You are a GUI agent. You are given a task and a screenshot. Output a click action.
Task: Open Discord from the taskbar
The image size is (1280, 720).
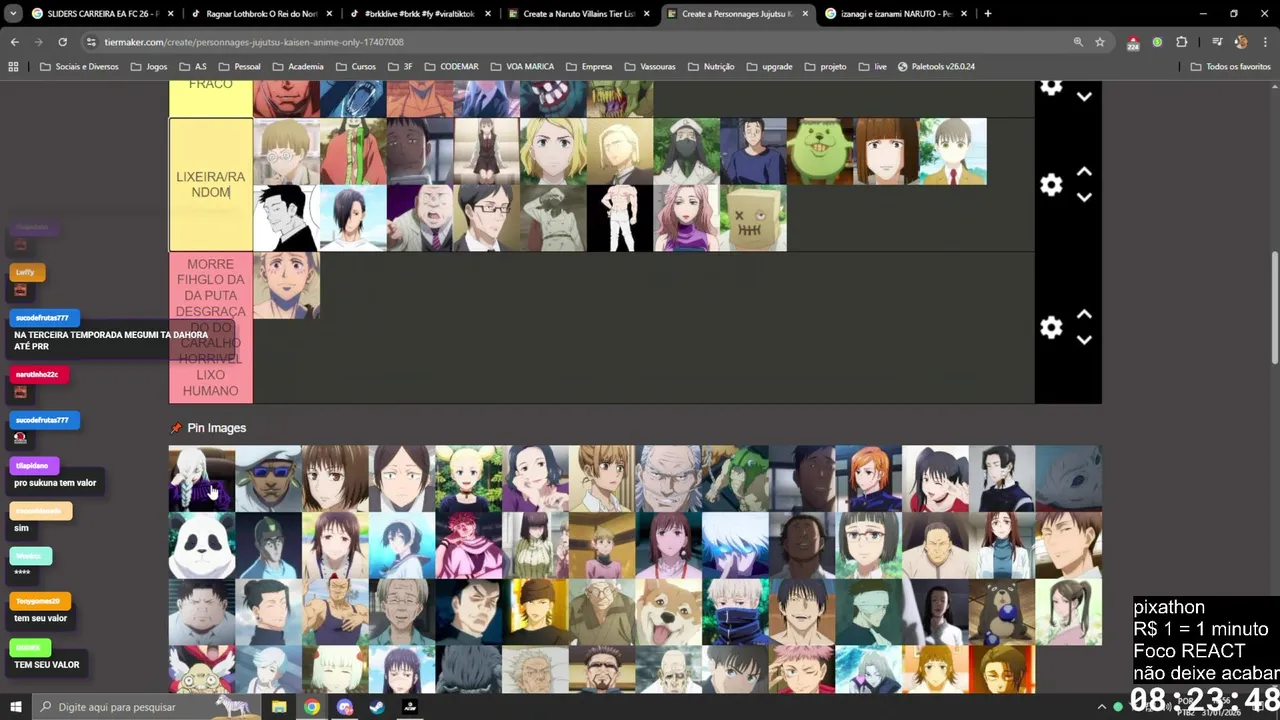(x=345, y=707)
